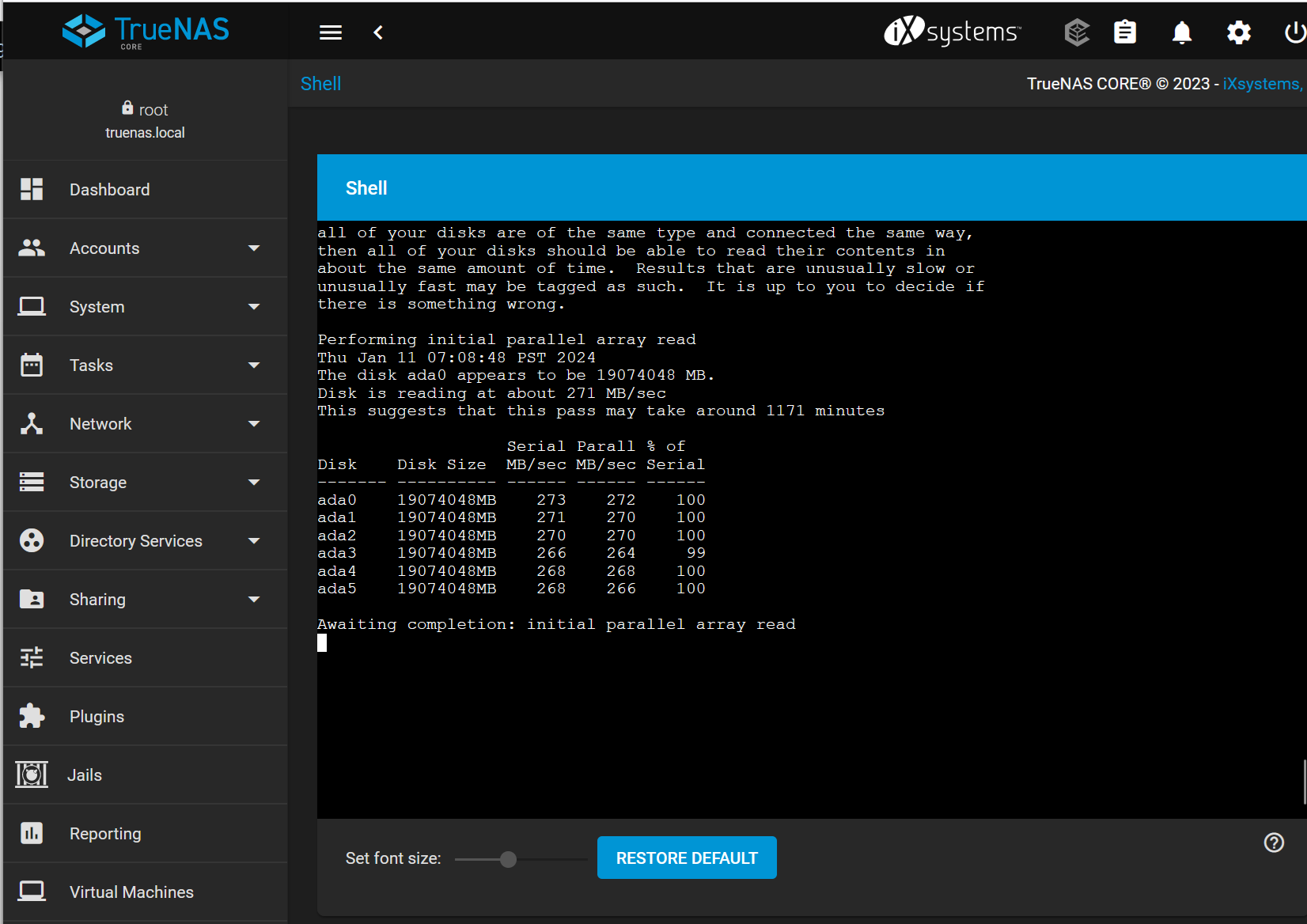Screen dimensions: 1307x924
Task: Click the Storage stacked-bars icon
Action: point(32,482)
